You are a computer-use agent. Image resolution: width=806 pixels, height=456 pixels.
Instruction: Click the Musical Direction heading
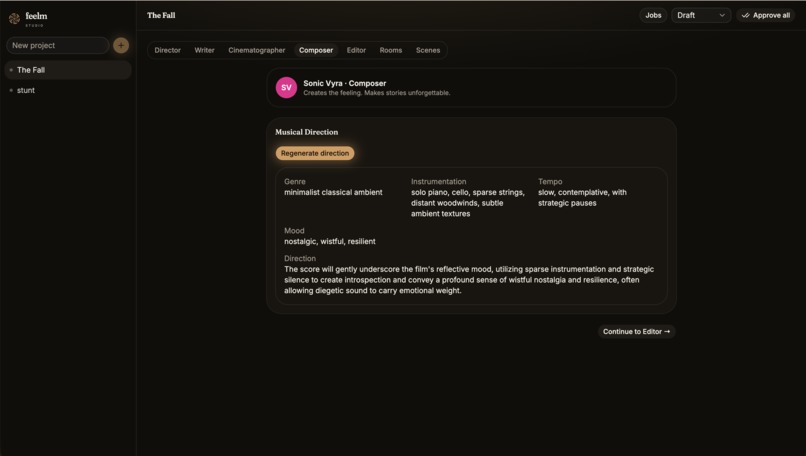coord(306,132)
